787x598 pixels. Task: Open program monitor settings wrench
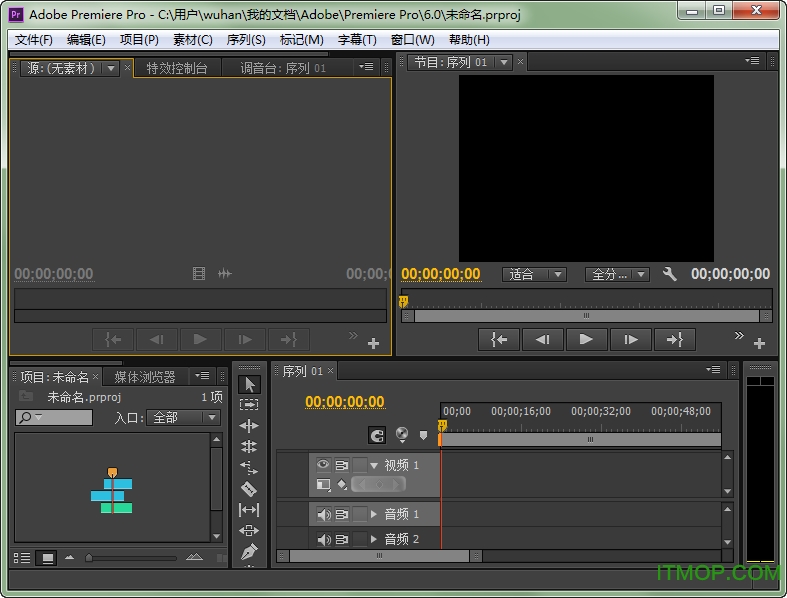pyautogui.click(x=670, y=274)
